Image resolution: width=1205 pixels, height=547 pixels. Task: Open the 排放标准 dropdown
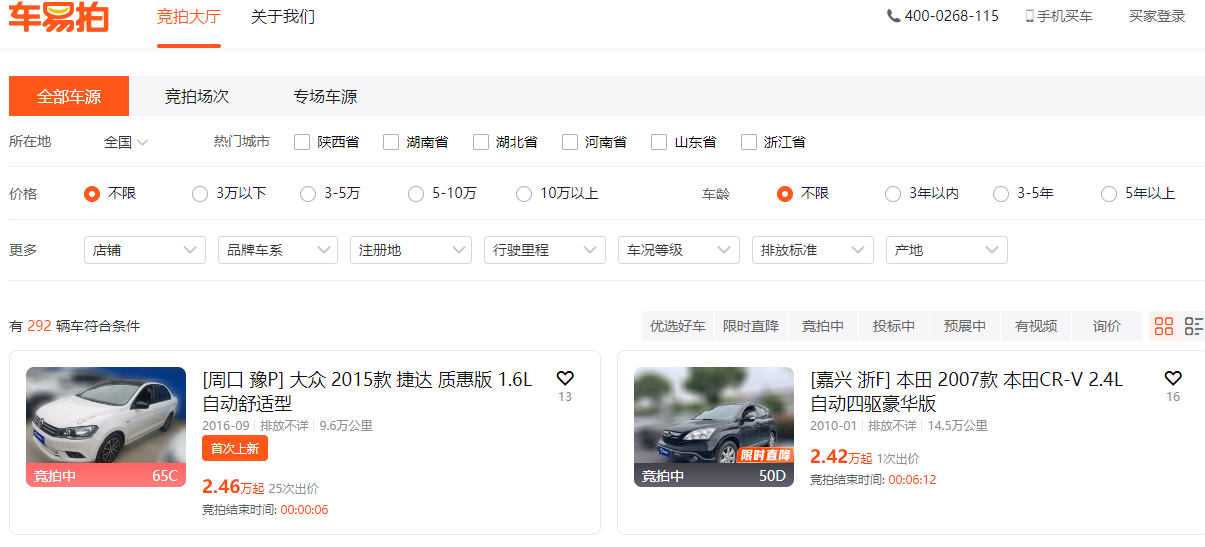coord(813,250)
